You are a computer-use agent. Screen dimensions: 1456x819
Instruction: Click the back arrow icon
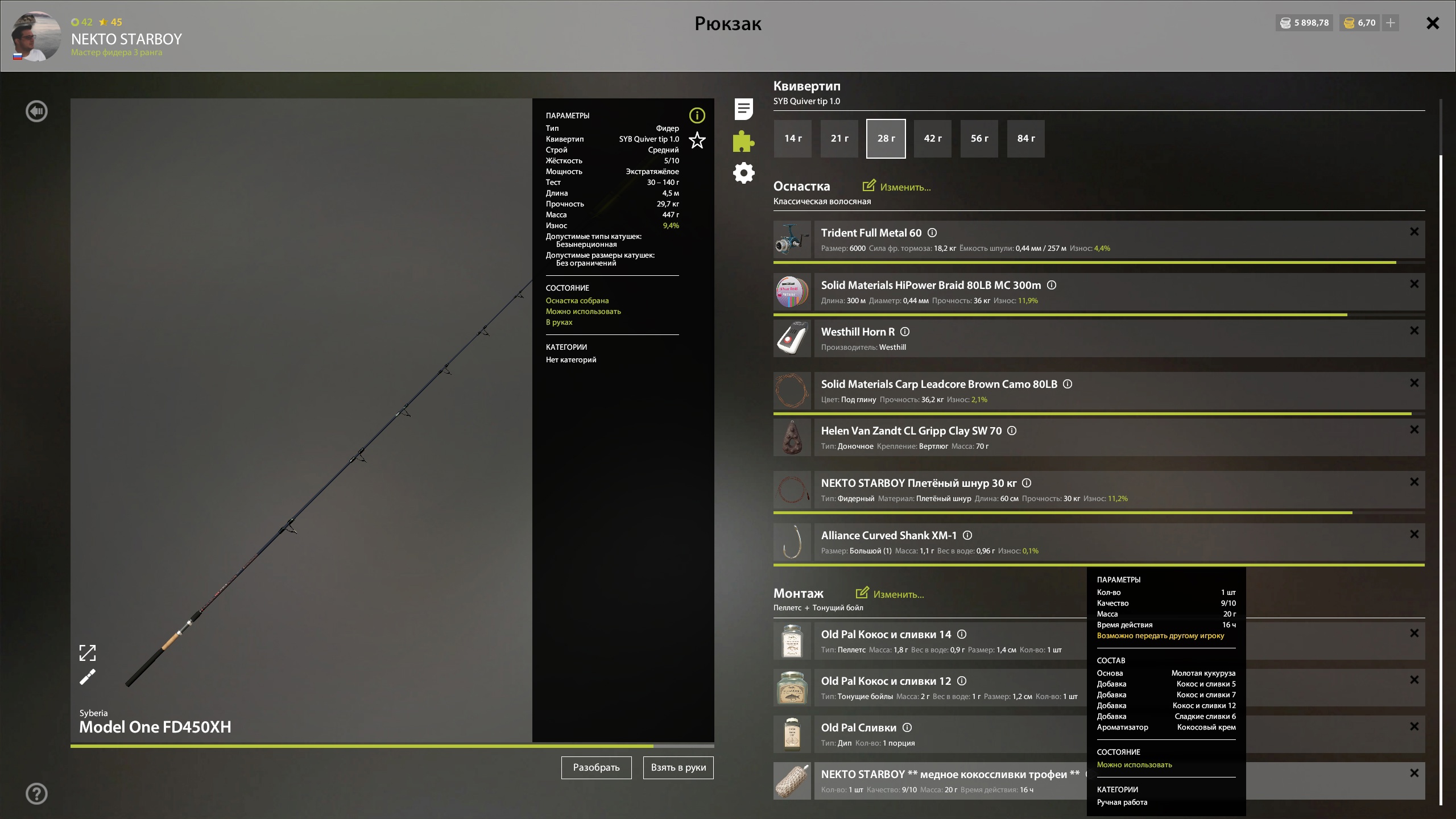37,111
